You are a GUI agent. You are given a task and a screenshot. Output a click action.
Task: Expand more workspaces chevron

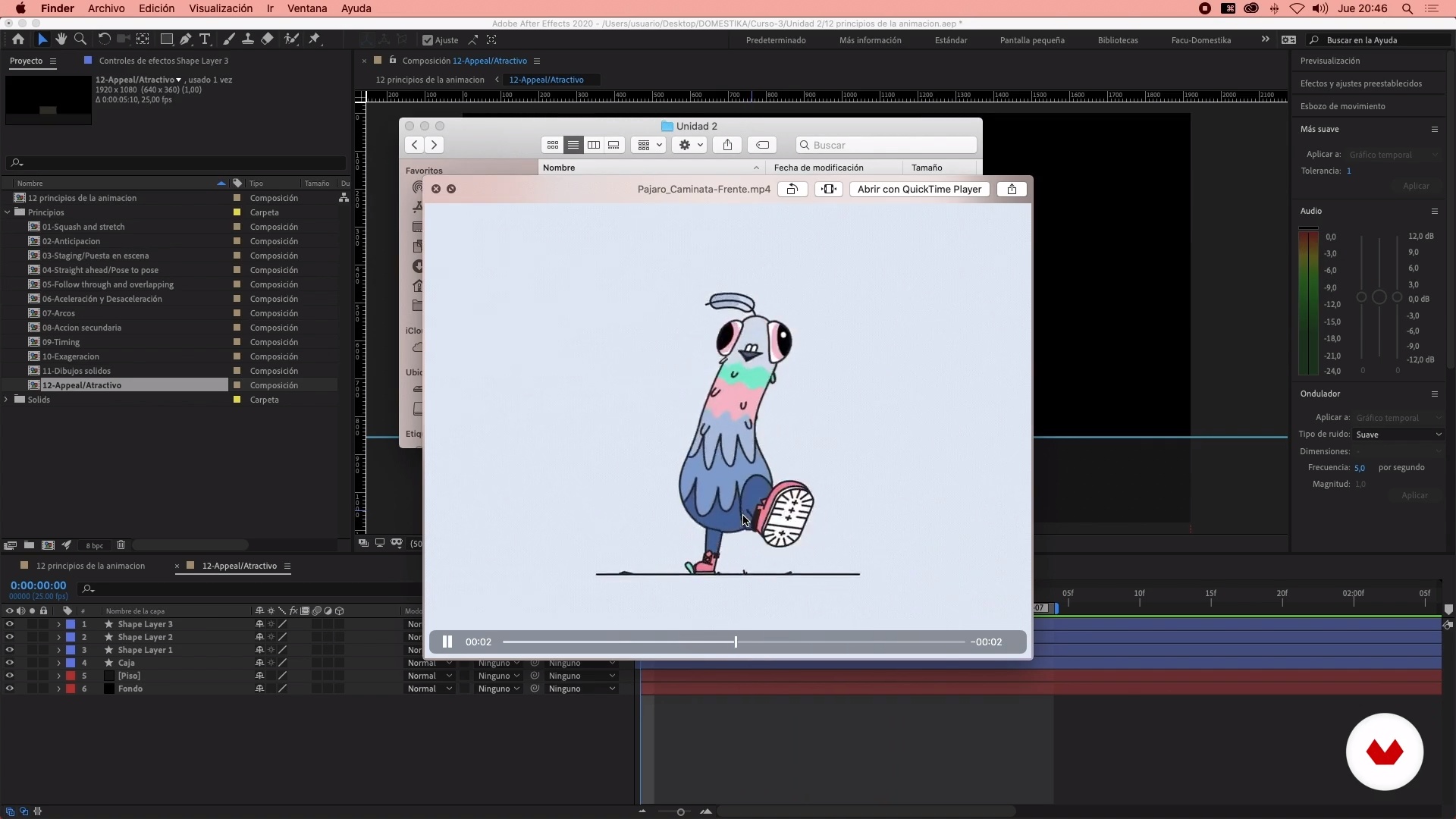tap(1265, 39)
